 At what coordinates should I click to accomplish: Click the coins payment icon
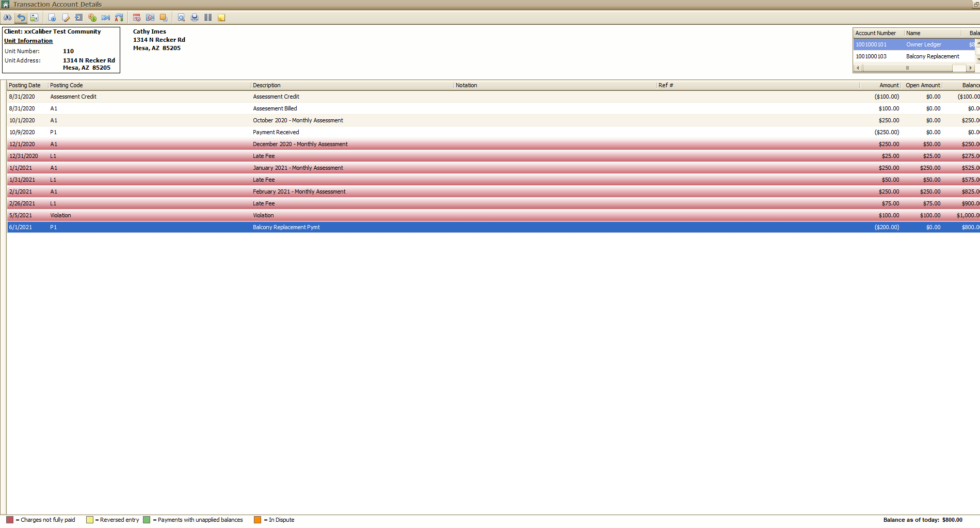pyautogui.click(x=92, y=17)
